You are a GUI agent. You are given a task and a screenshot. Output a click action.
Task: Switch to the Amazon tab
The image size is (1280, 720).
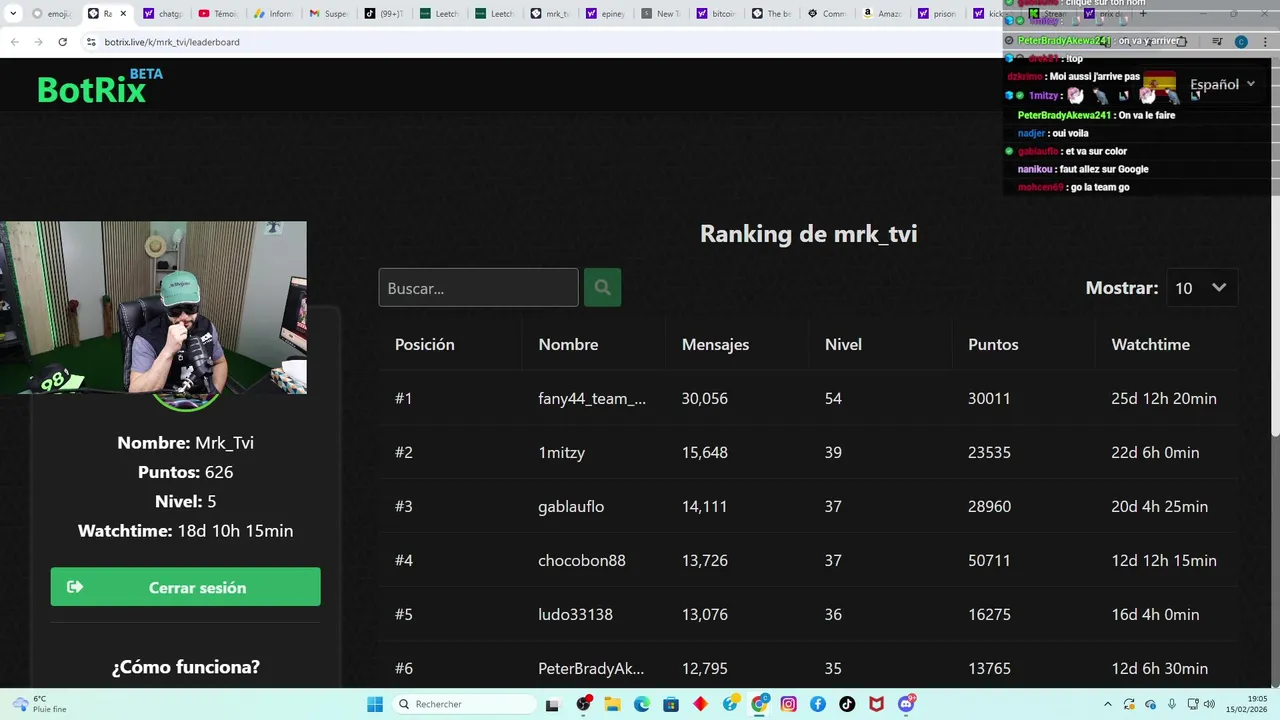coord(882,14)
